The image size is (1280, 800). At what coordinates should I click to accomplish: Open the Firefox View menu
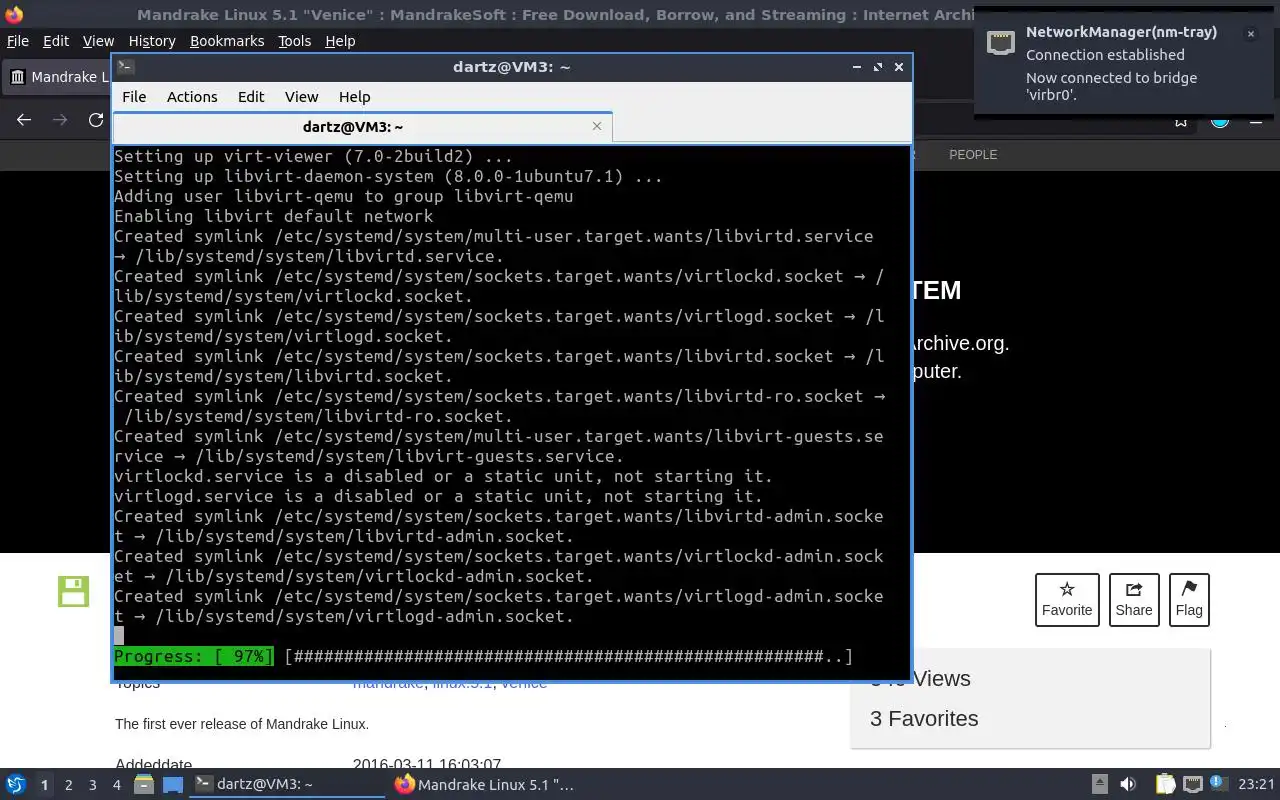(x=98, y=41)
